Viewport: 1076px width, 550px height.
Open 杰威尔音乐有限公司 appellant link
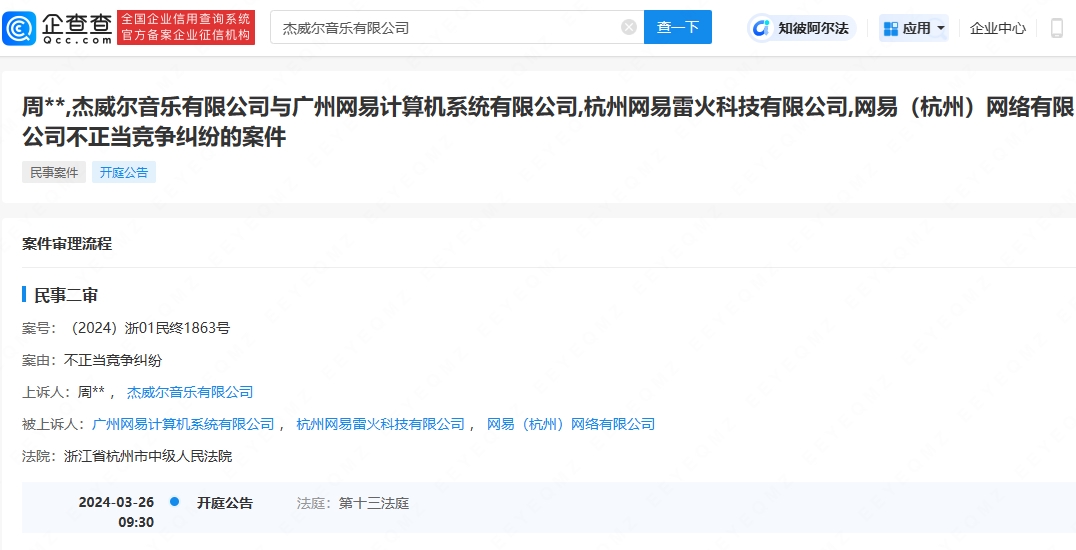[190, 392]
